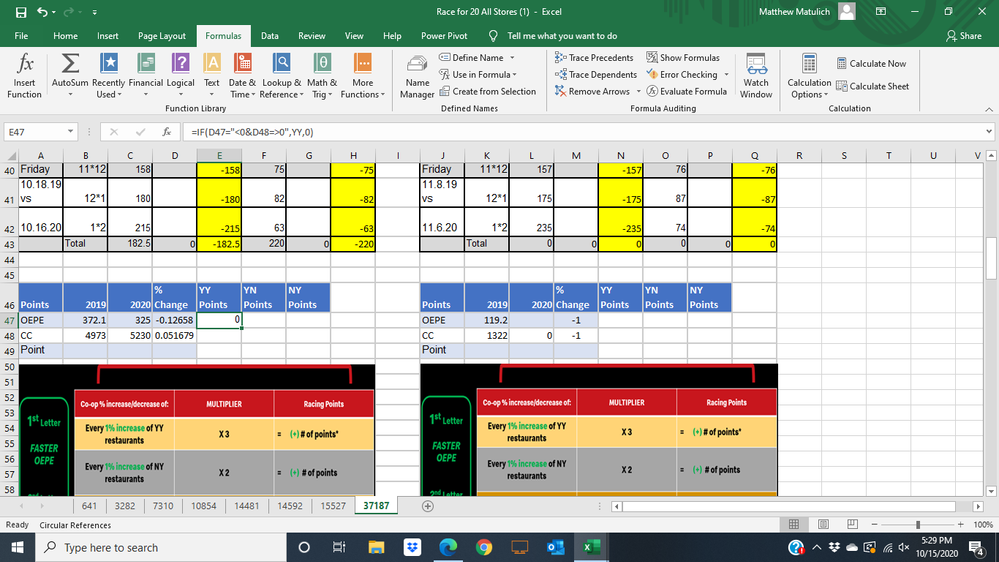Open File Explorer from taskbar

tap(376, 547)
